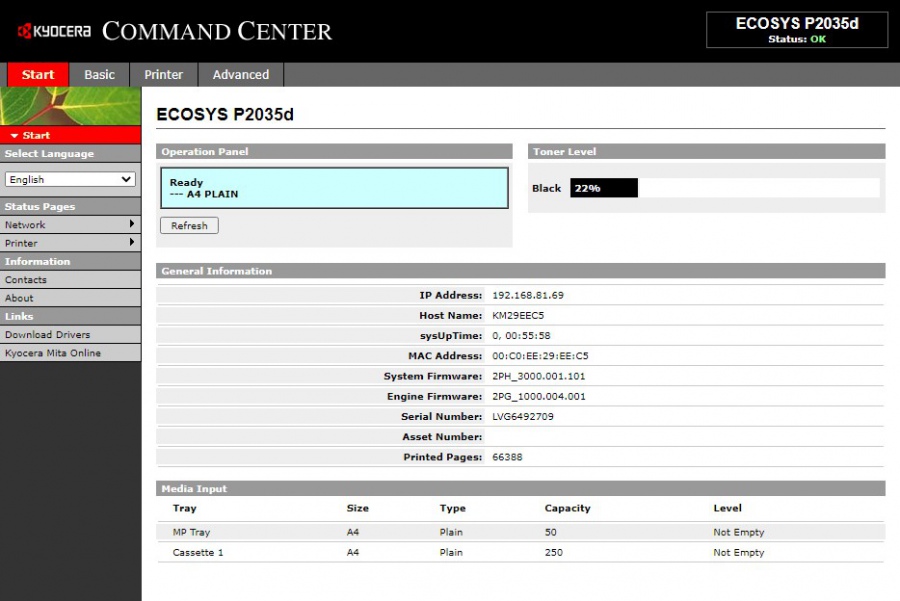Open the Printer tab in top navigation
Screen dimensions: 900x601
pos(163,74)
